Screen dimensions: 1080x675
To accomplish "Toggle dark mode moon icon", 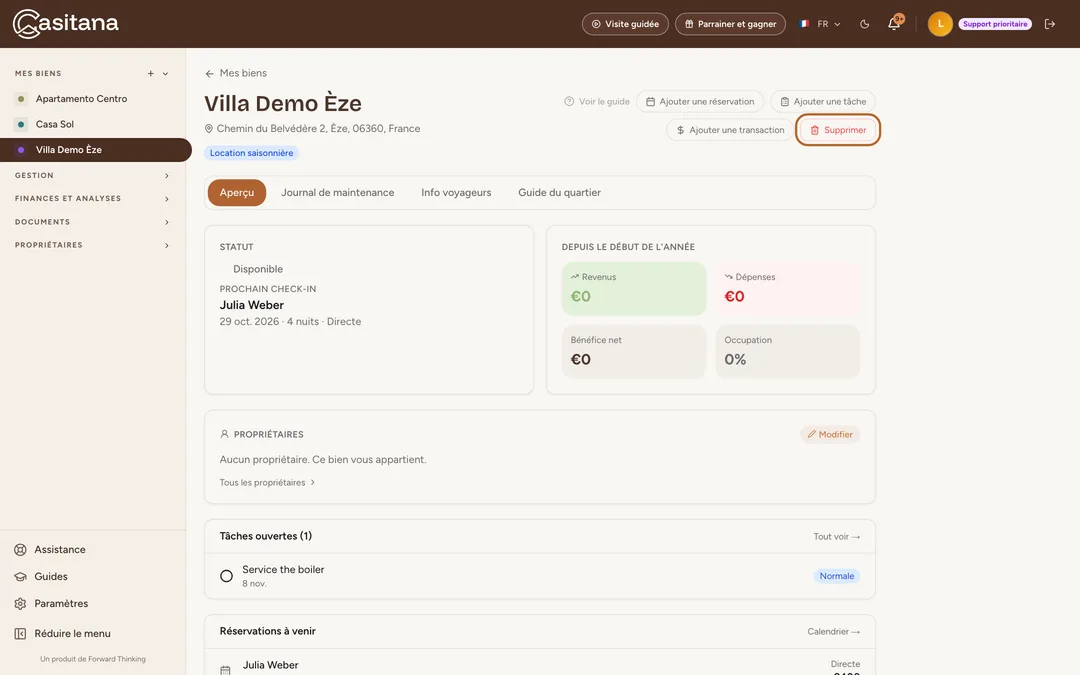I will point(864,24).
